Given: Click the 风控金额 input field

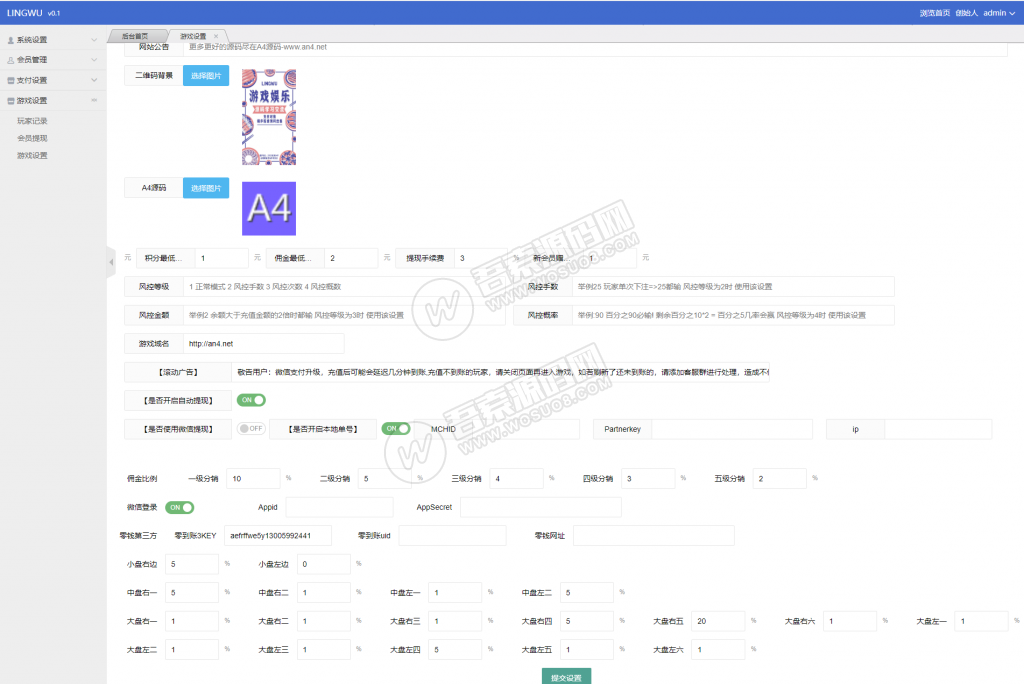Looking at the screenshot, I should coord(344,315).
